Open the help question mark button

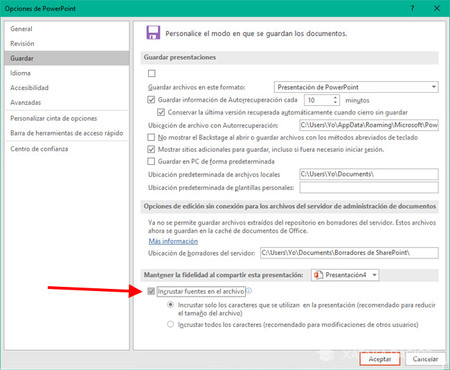coord(412,8)
